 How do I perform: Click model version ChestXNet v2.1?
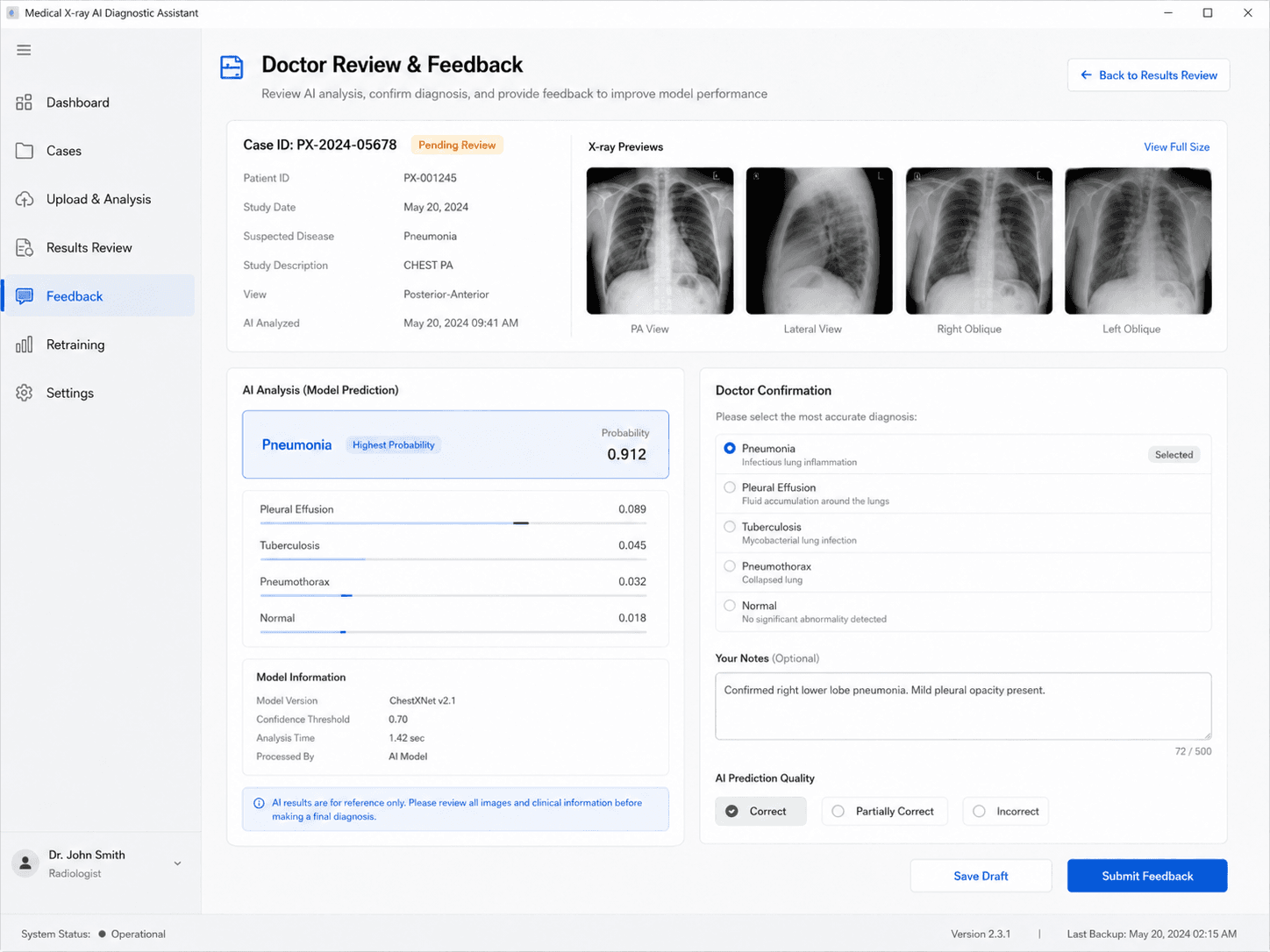pos(422,701)
